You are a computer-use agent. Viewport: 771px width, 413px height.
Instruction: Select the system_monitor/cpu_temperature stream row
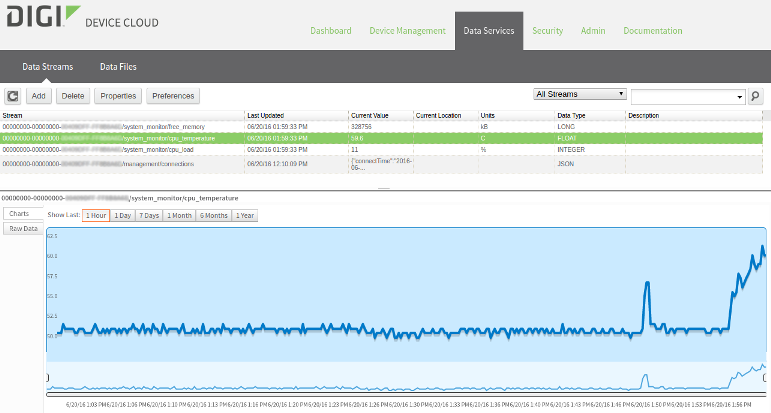381,138
